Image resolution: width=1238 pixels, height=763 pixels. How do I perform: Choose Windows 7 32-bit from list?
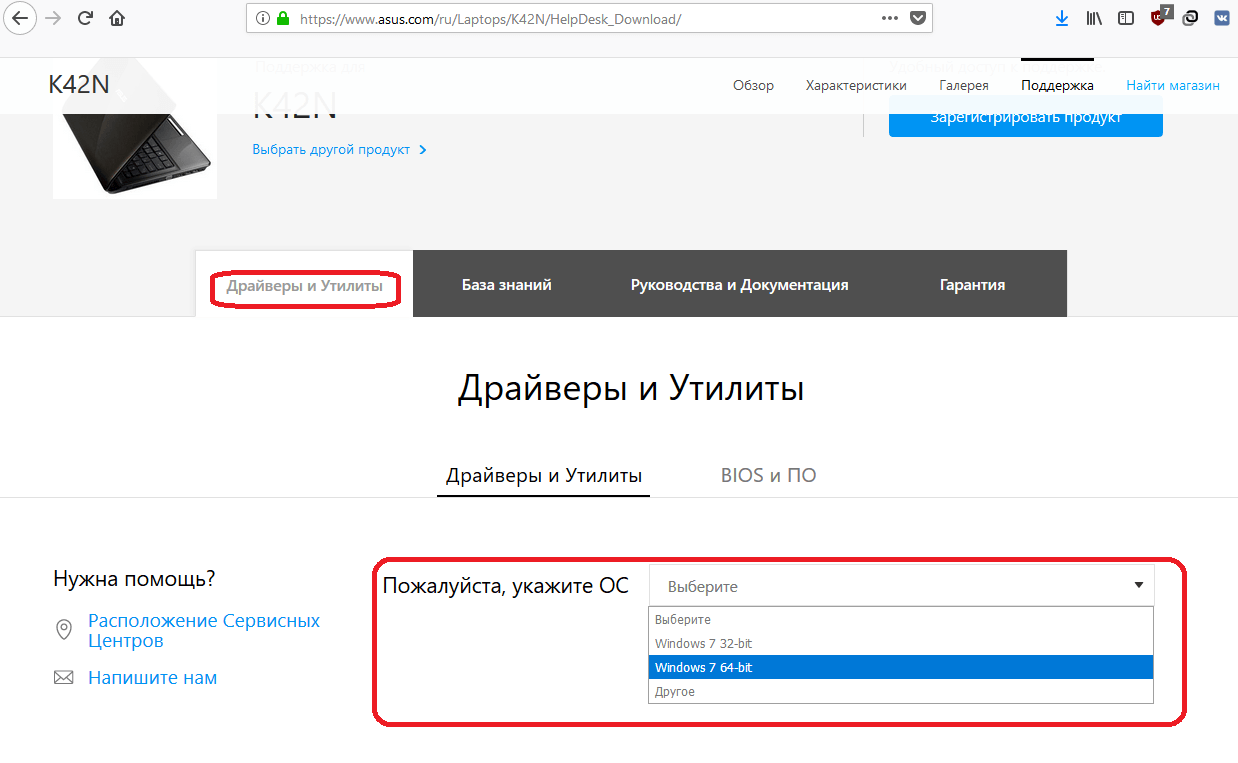point(900,643)
